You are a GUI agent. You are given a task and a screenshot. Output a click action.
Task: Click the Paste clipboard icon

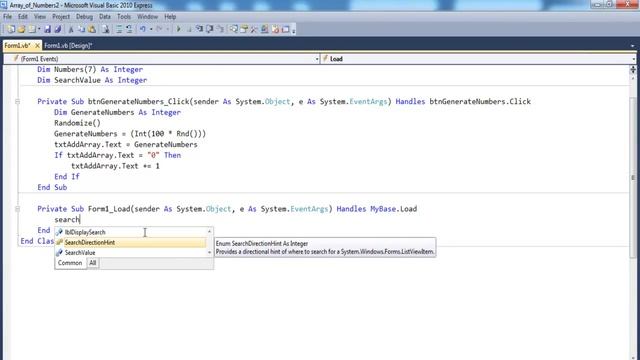tap(92, 29)
